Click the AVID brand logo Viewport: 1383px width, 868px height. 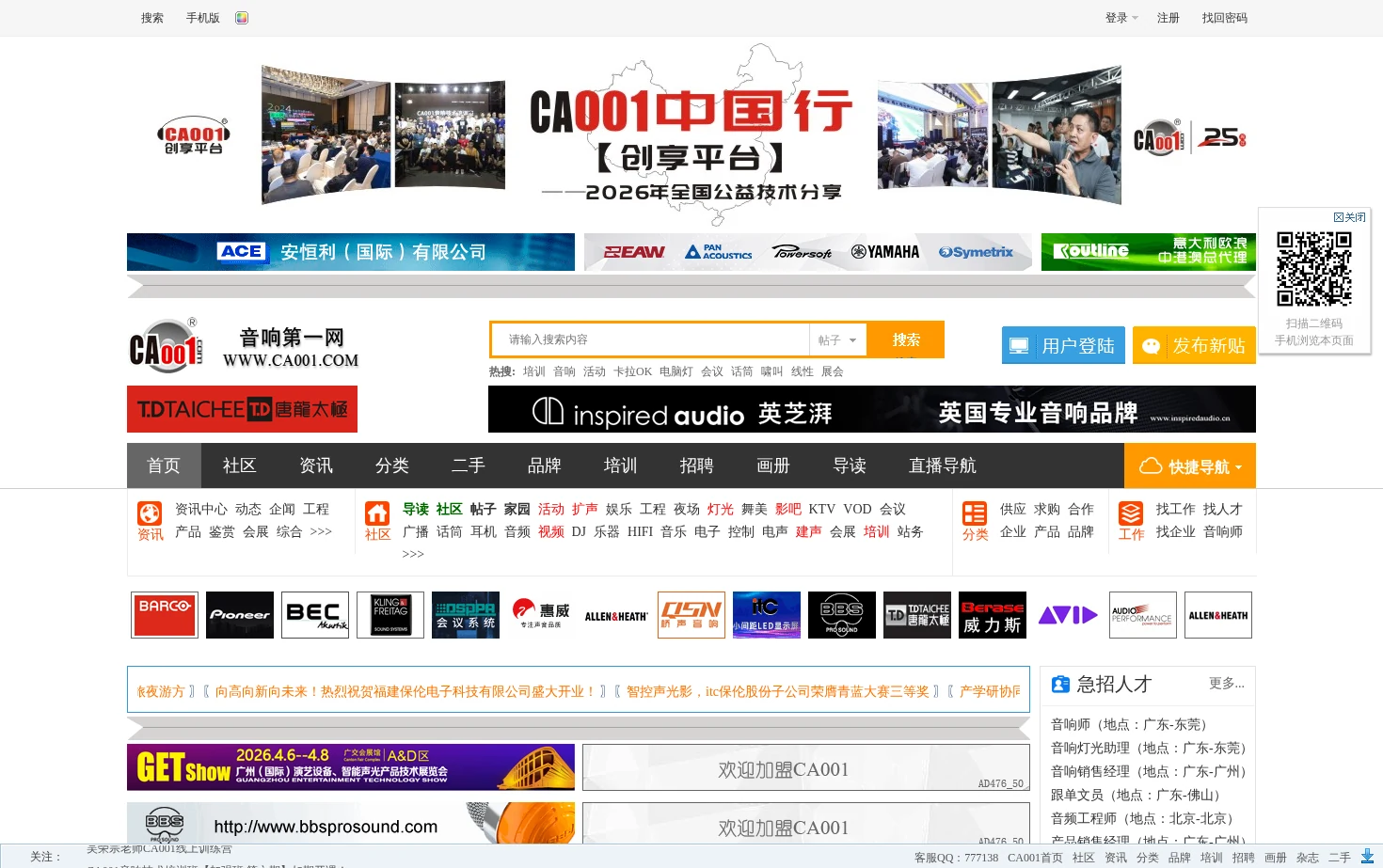point(1068,615)
